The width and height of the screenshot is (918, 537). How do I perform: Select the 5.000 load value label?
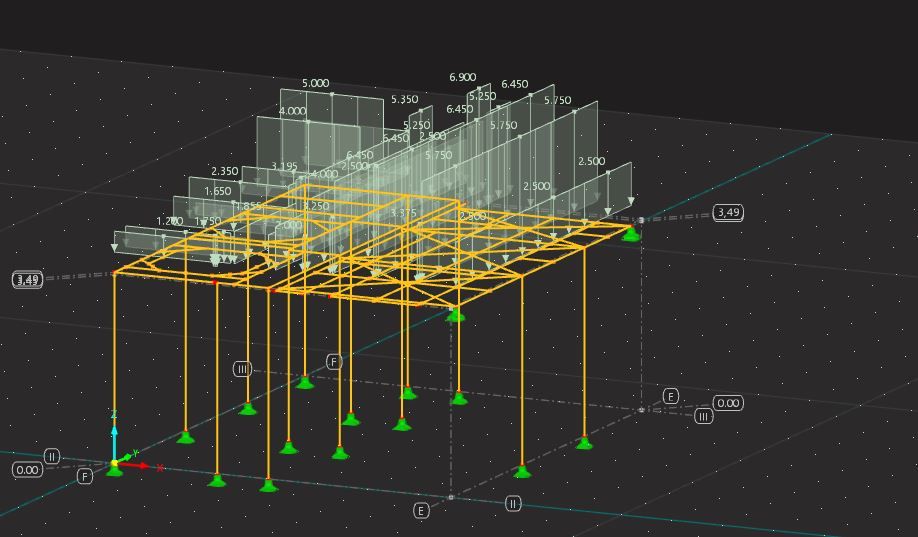(x=316, y=83)
